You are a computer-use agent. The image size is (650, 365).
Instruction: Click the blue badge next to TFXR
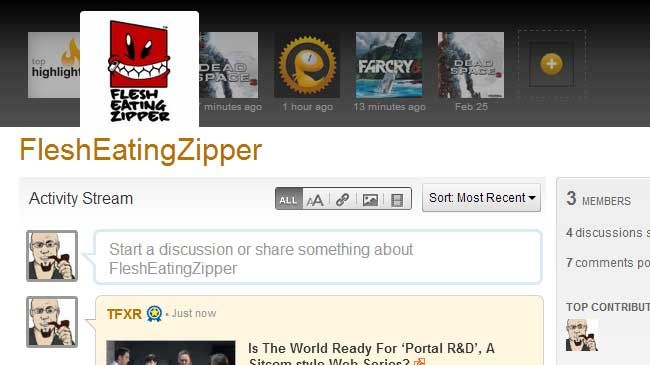click(x=154, y=314)
